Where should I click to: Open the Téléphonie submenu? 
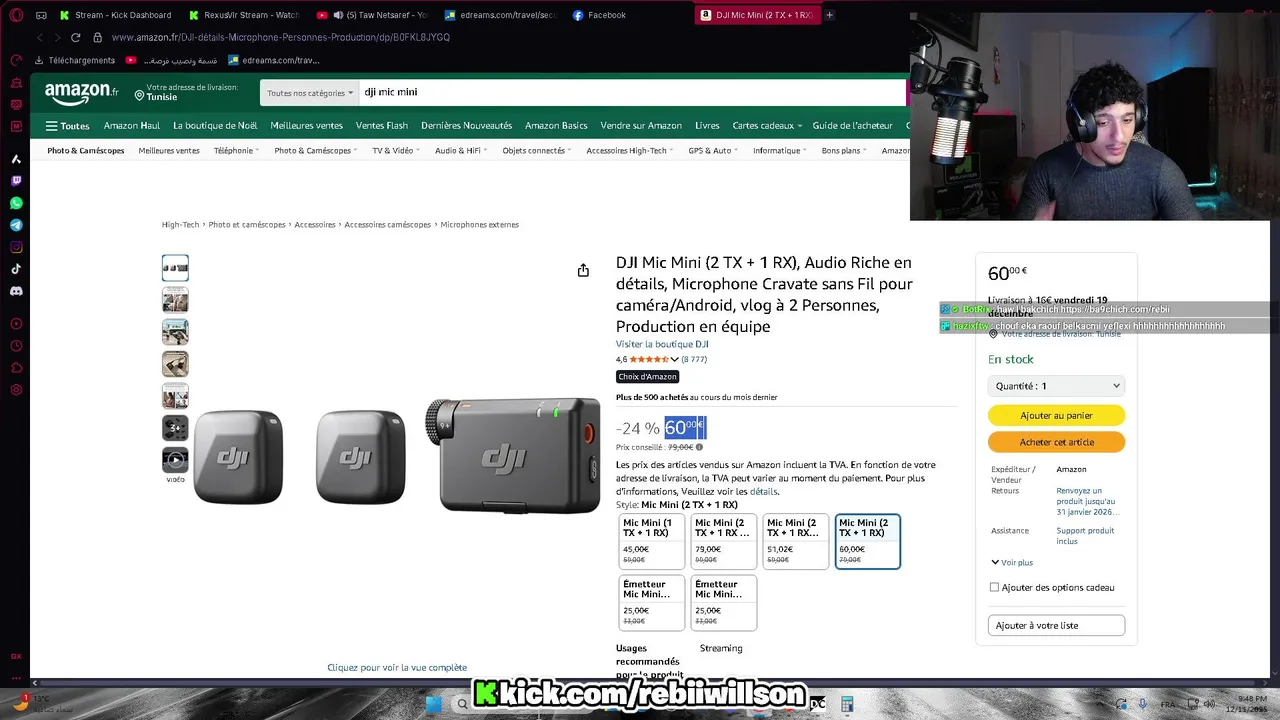(236, 151)
